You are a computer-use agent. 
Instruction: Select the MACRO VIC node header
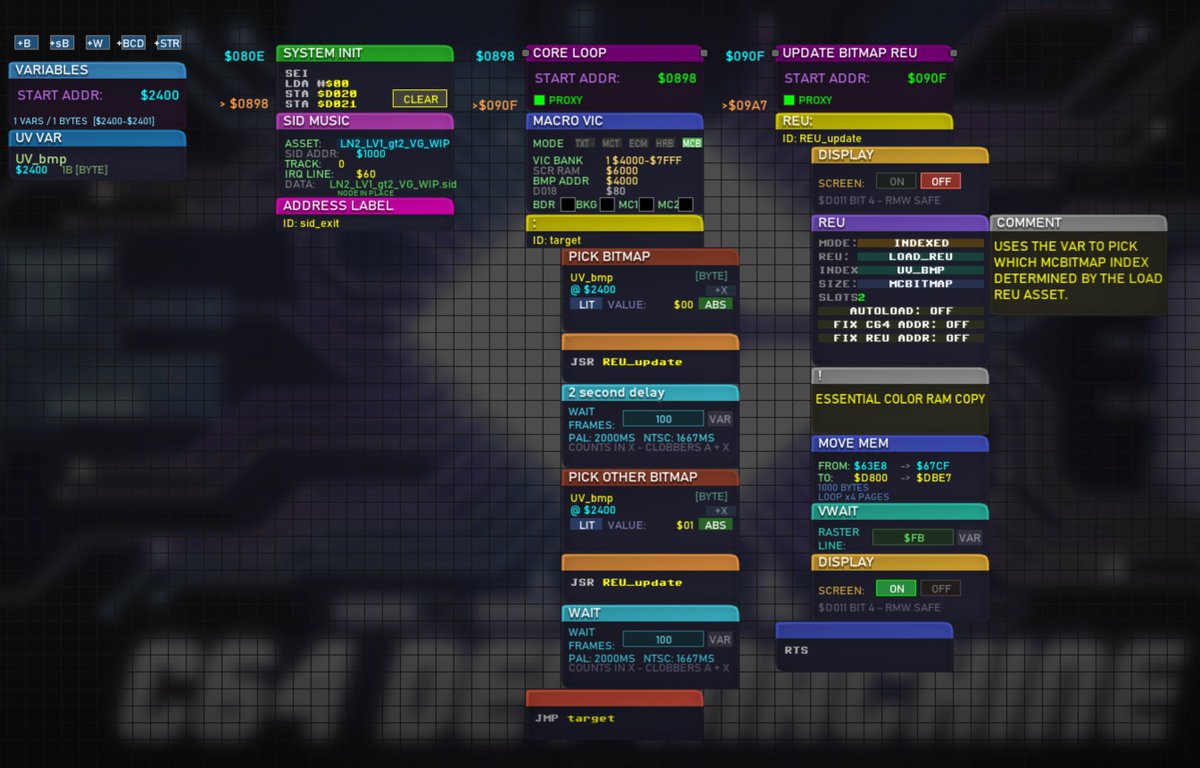615,121
